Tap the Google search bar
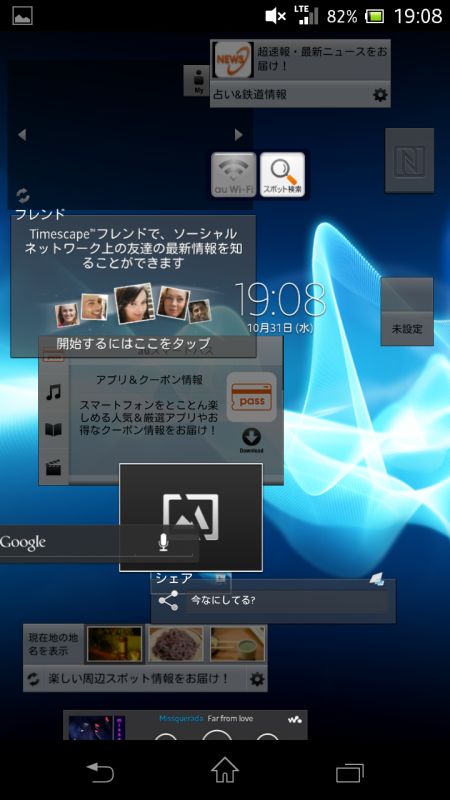This screenshot has height=800, width=450. click(97, 544)
